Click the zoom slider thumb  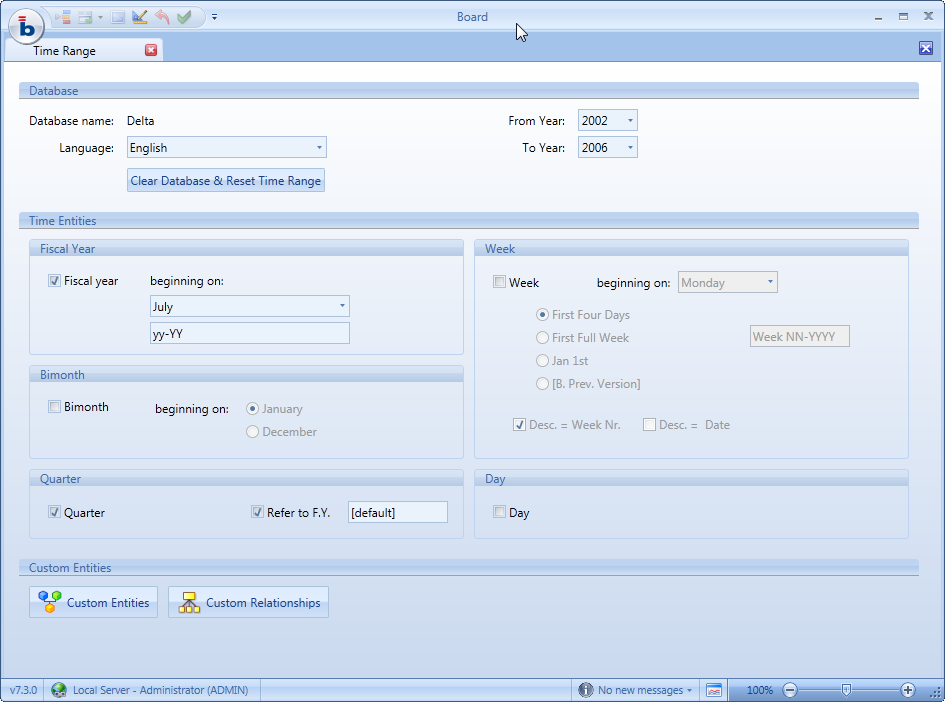846,690
